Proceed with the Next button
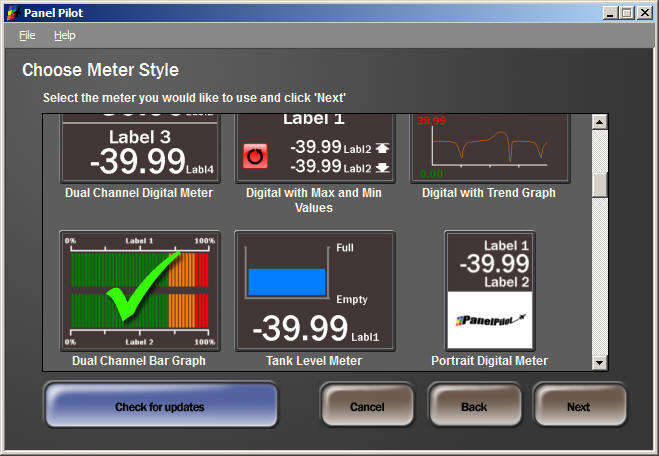This screenshot has width=659, height=456. (x=578, y=407)
